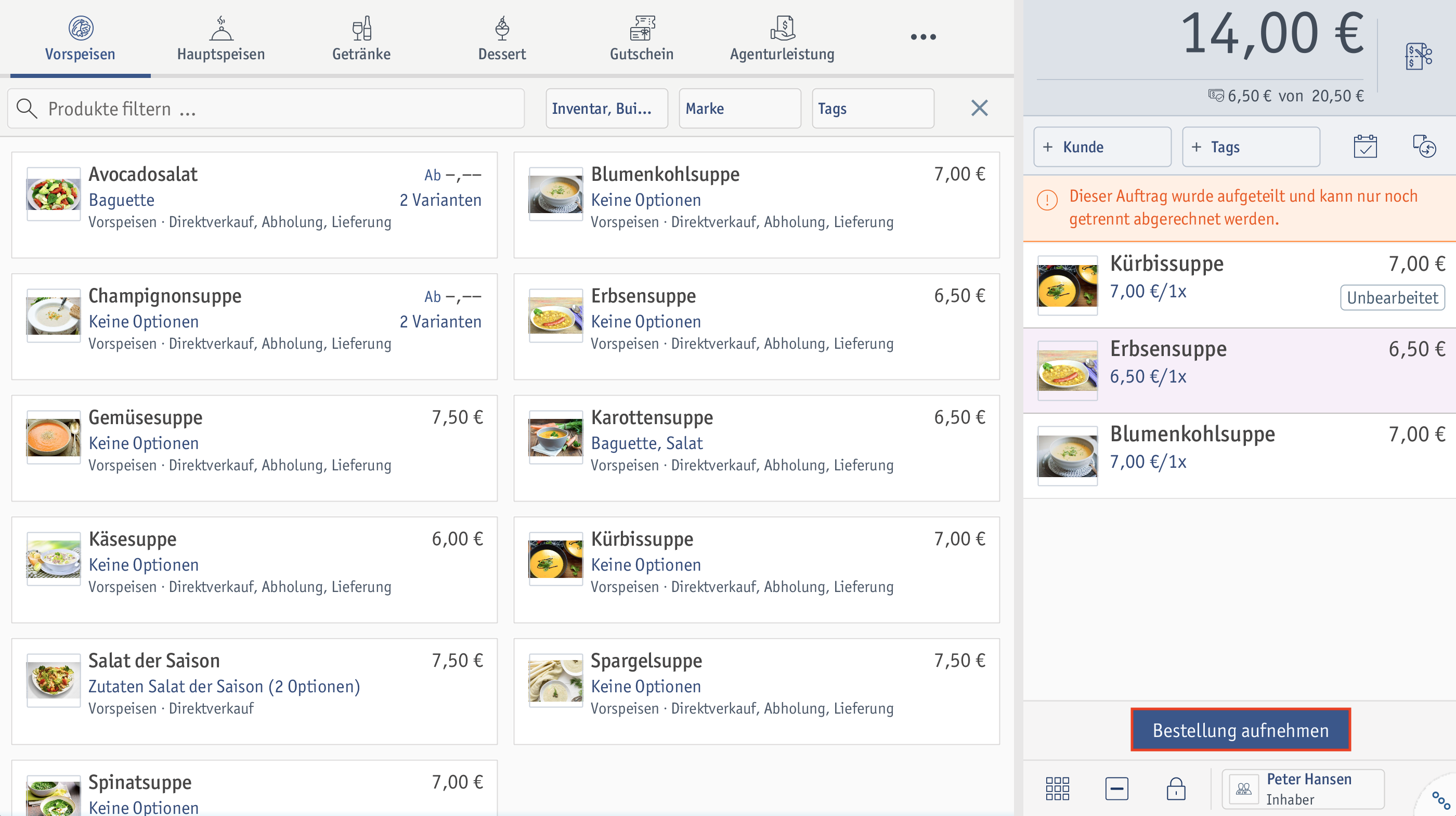Select the Gutschein tab

tap(642, 38)
